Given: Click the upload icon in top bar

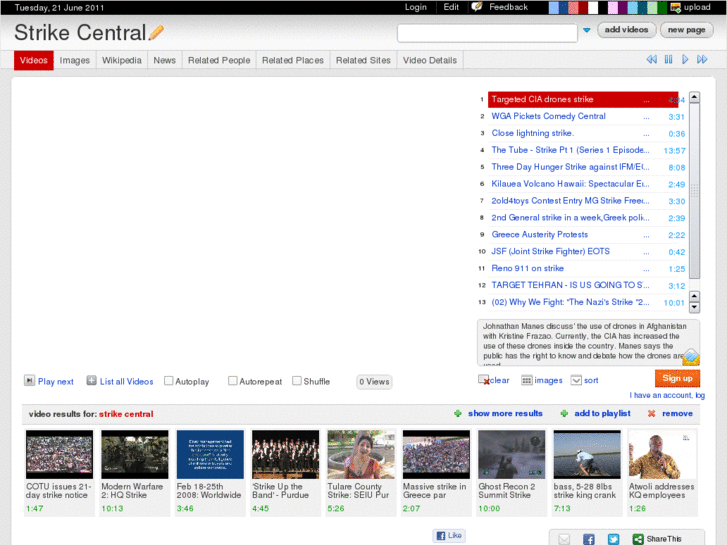Looking at the screenshot, I should (x=676, y=7).
